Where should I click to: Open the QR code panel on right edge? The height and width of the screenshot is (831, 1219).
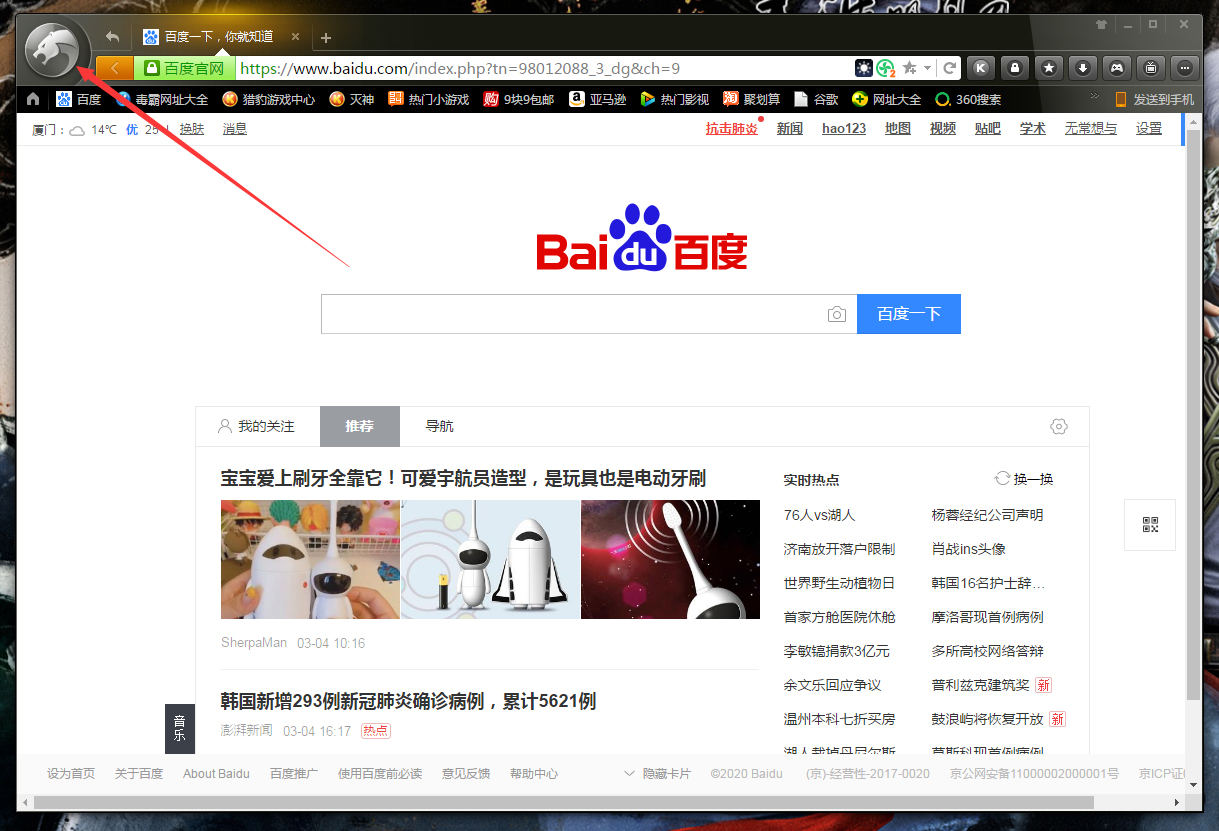1149,524
